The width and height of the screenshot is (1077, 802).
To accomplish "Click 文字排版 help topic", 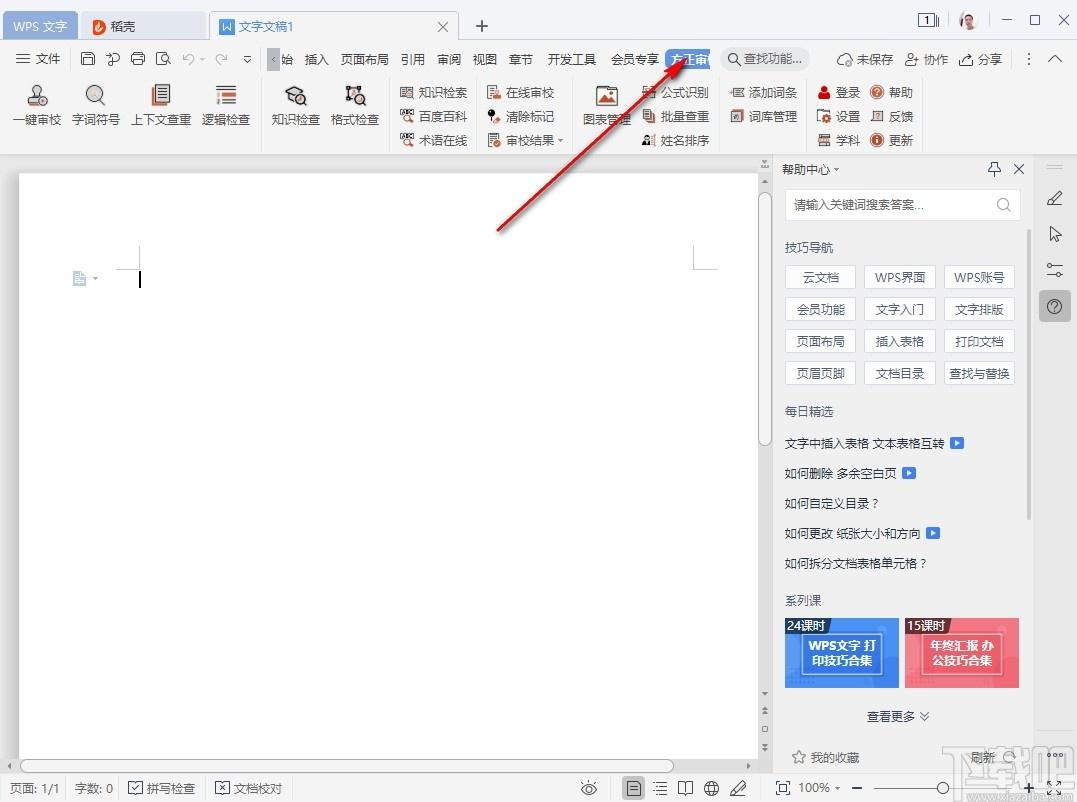I will [x=979, y=310].
